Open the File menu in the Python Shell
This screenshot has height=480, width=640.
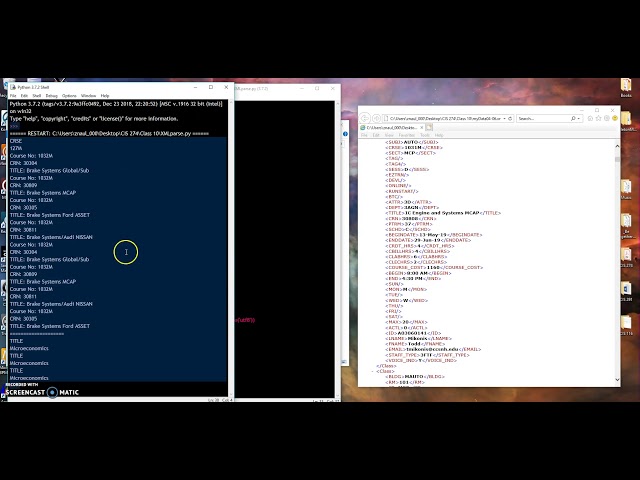coord(13,96)
